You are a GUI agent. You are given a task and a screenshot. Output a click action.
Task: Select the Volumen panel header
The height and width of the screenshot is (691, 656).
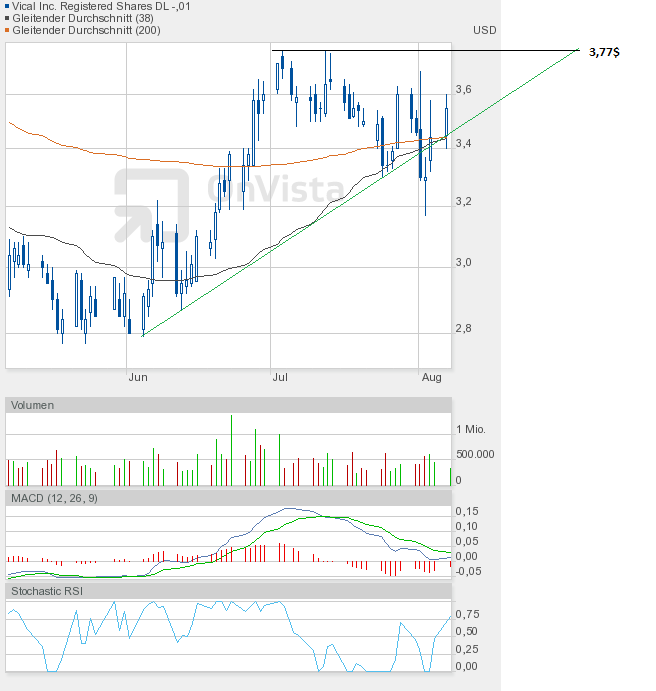coord(32,405)
